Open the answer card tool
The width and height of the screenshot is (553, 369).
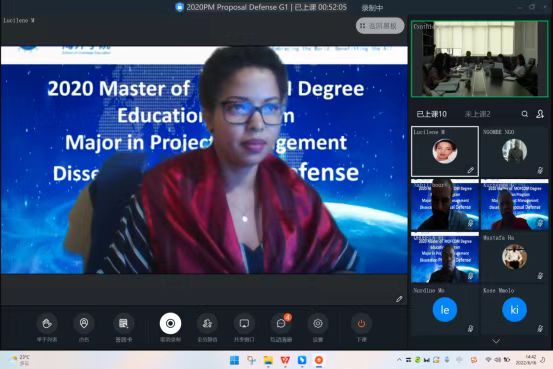[123, 323]
